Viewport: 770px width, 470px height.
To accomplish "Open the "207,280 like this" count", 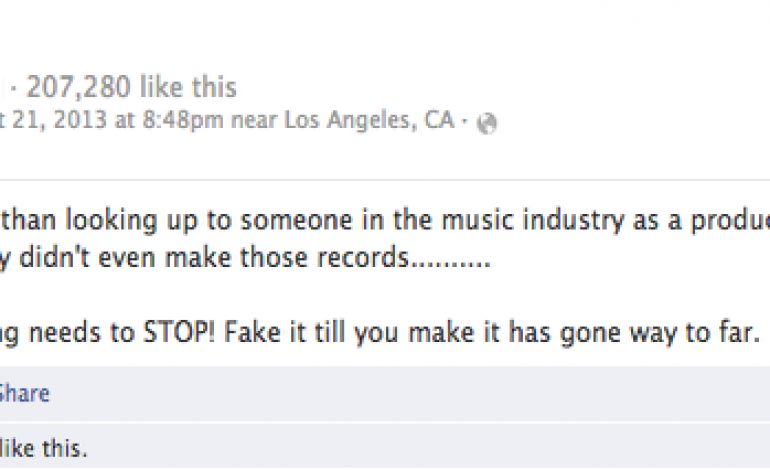I will point(132,88).
